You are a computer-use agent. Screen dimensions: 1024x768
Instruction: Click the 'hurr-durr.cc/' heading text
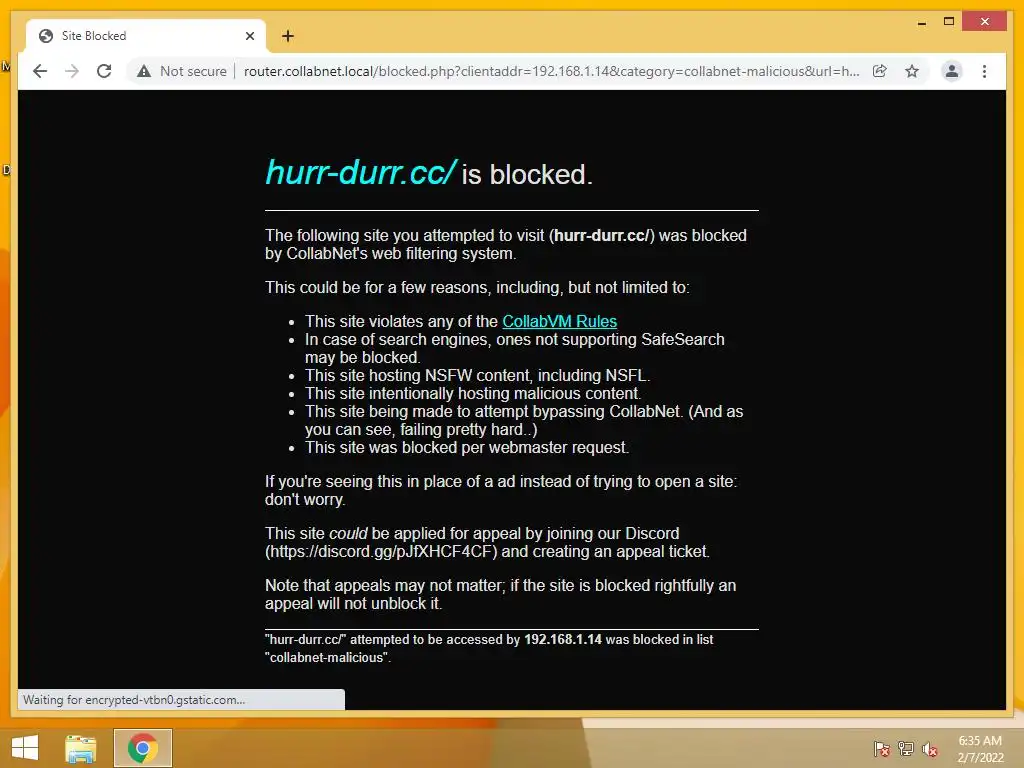(x=361, y=172)
